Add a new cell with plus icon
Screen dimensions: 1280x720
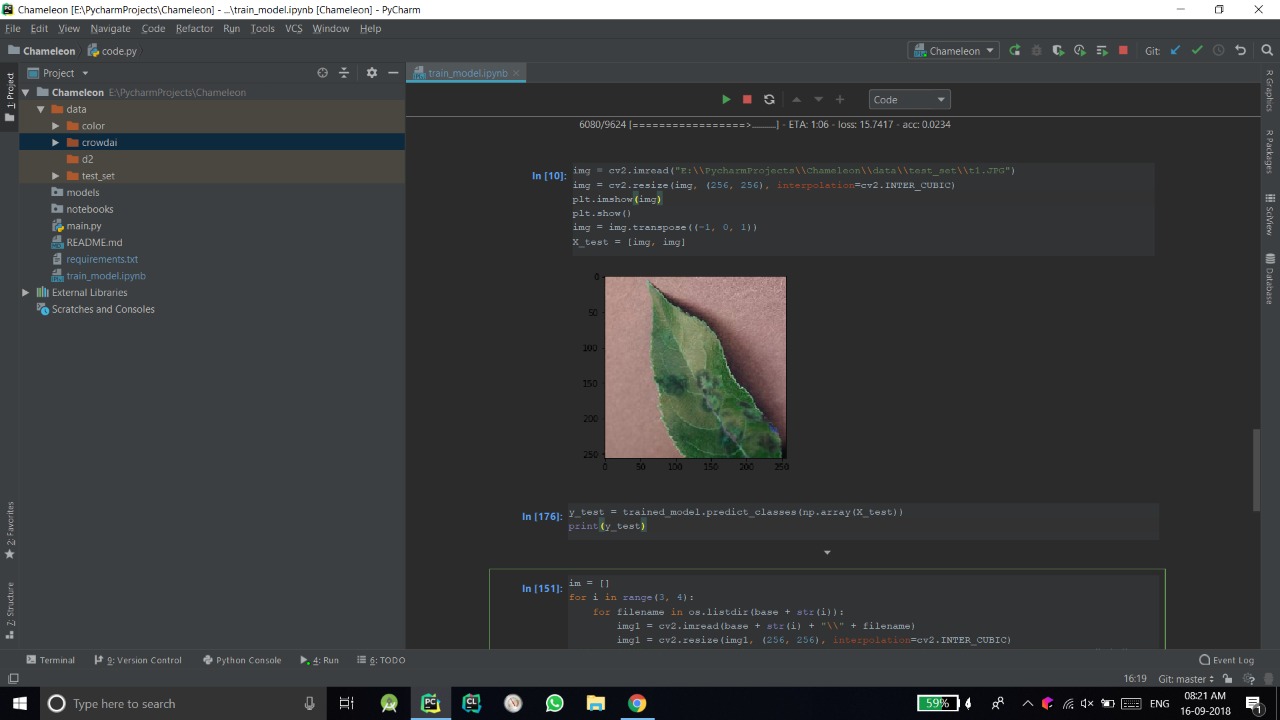point(840,99)
